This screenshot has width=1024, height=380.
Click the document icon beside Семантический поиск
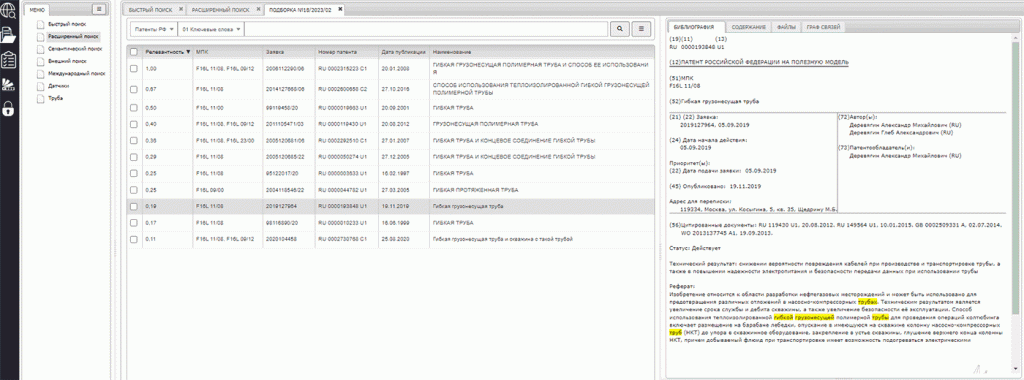[41, 49]
